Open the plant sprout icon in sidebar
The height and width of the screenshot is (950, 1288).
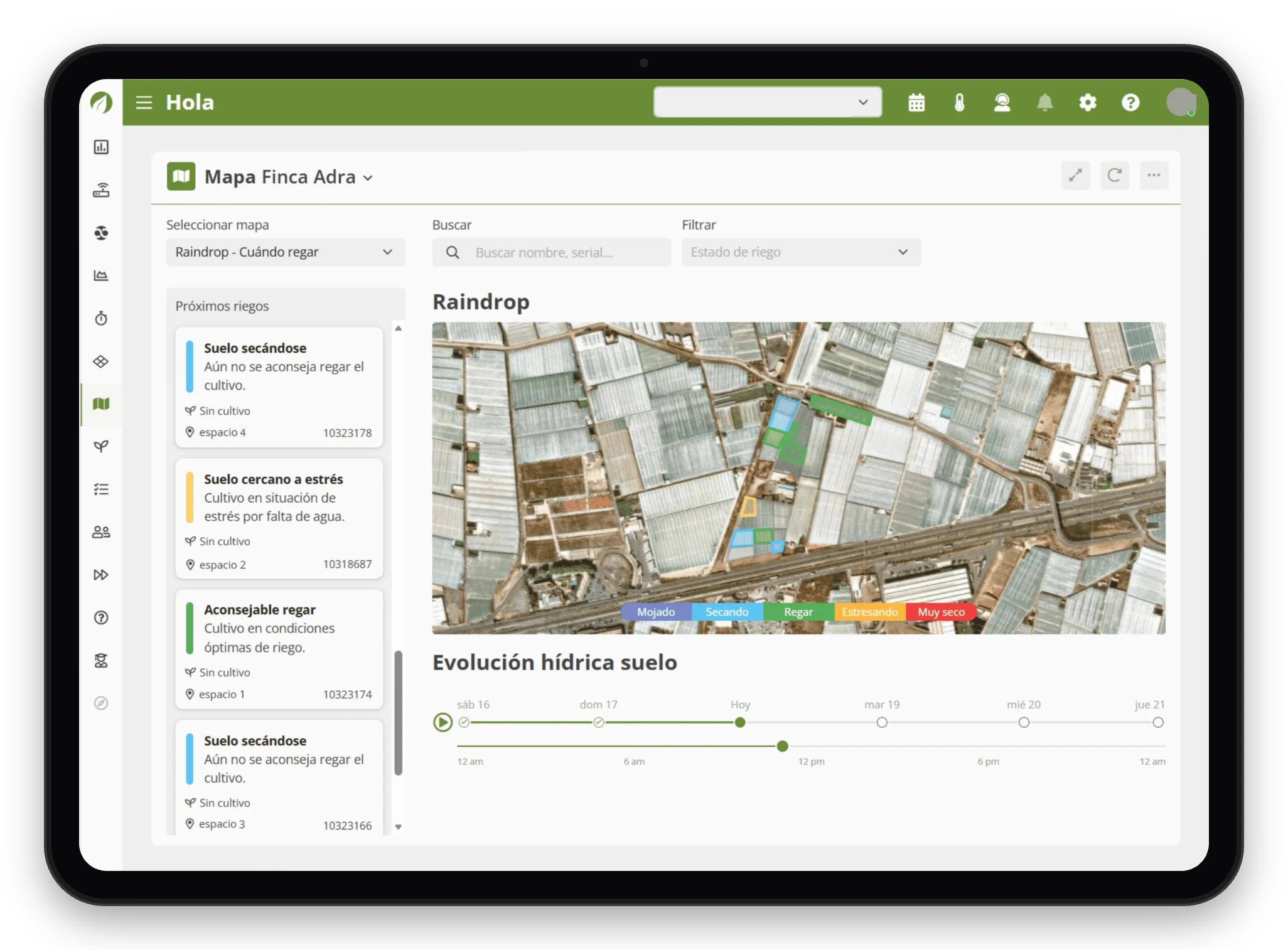coord(101,446)
